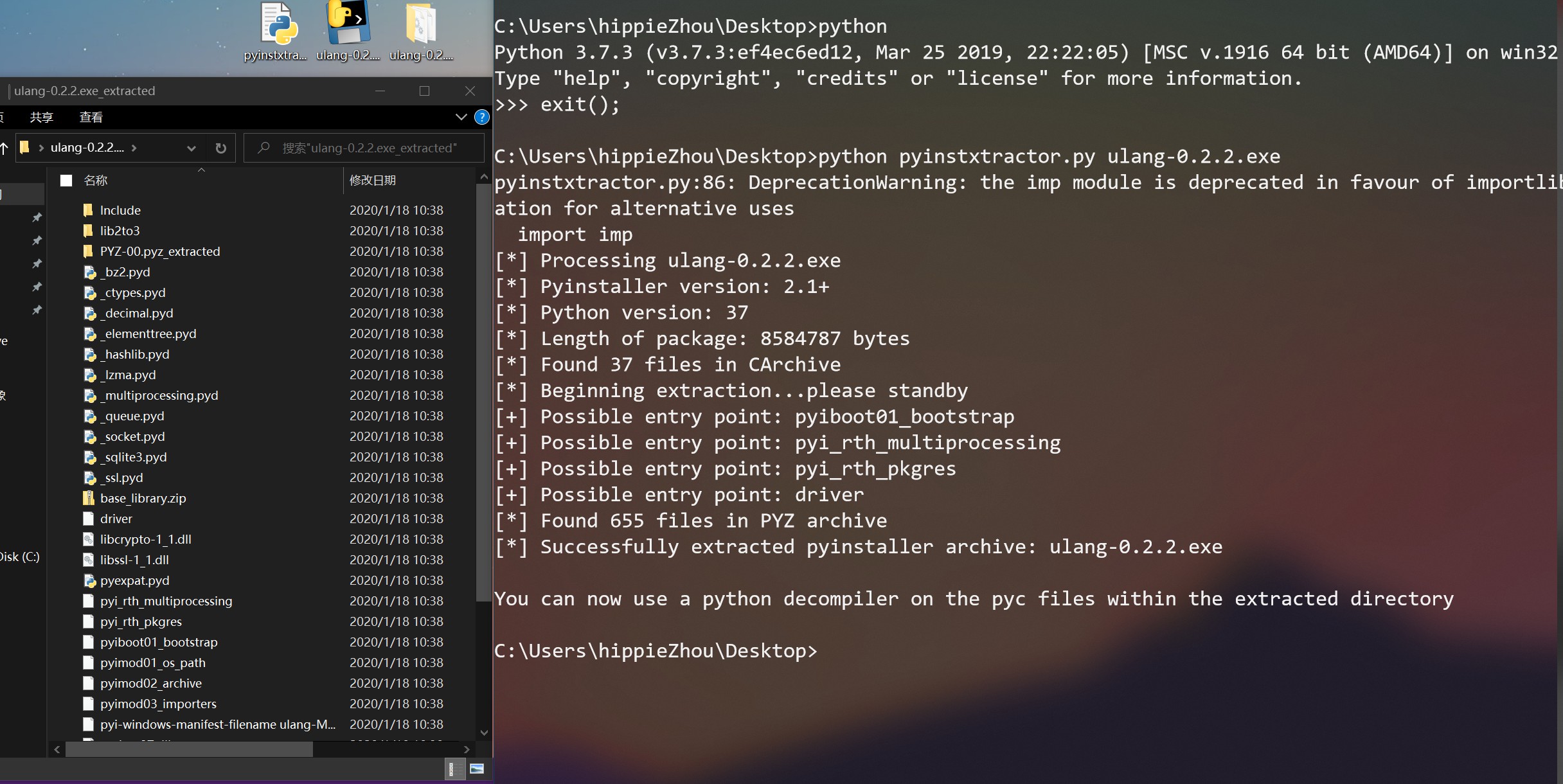Image resolution: width=1563 pixels, height=784 pixels.
Task: Go up one folder level arrow
Action: [4, 148]
